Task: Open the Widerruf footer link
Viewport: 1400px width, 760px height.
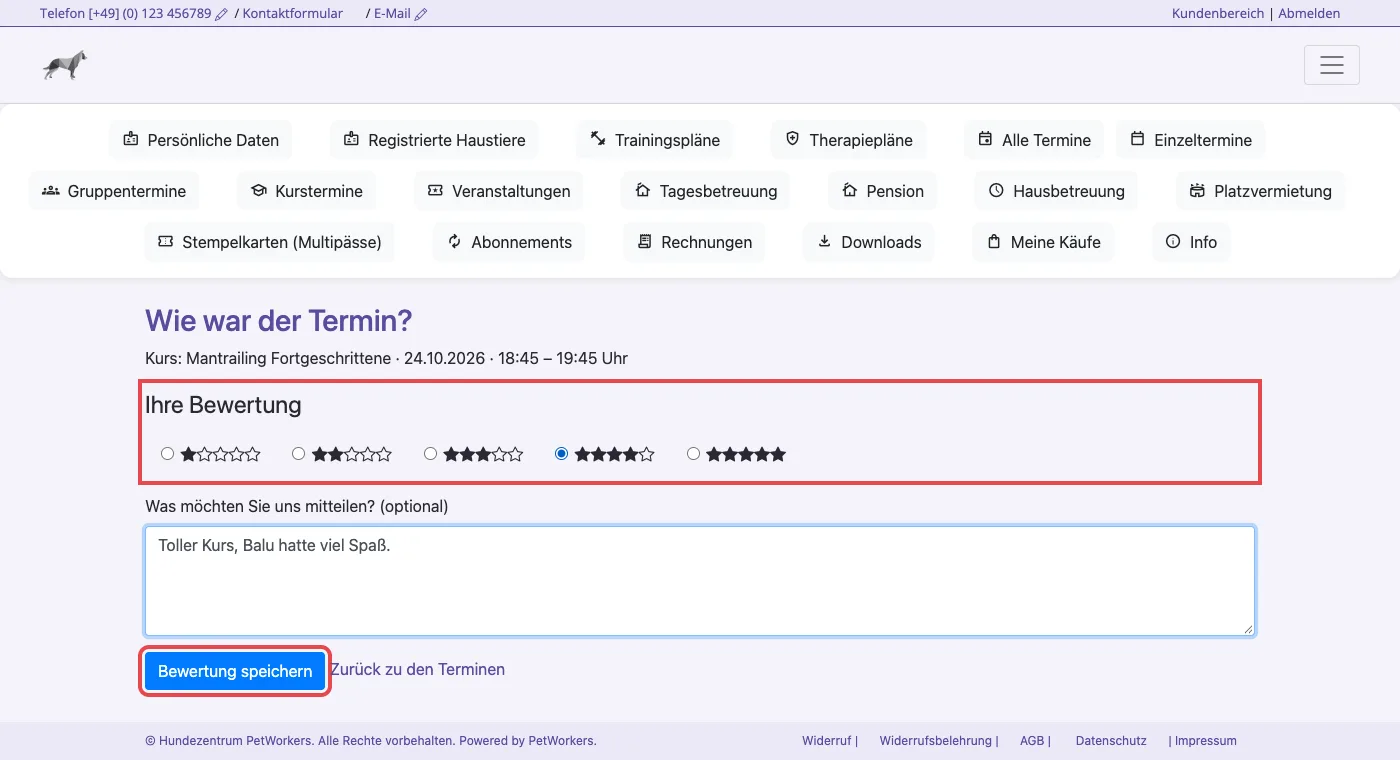Action: (x=826, y=741)
